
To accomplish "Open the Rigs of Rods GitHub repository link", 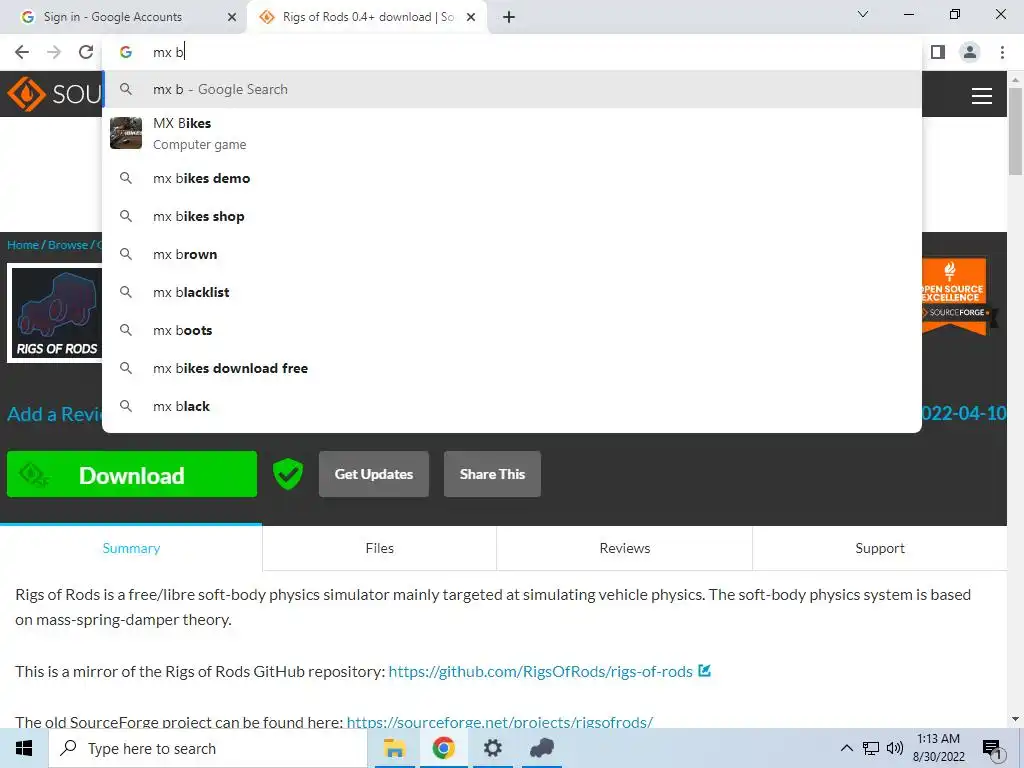I will tap(541, 671).
